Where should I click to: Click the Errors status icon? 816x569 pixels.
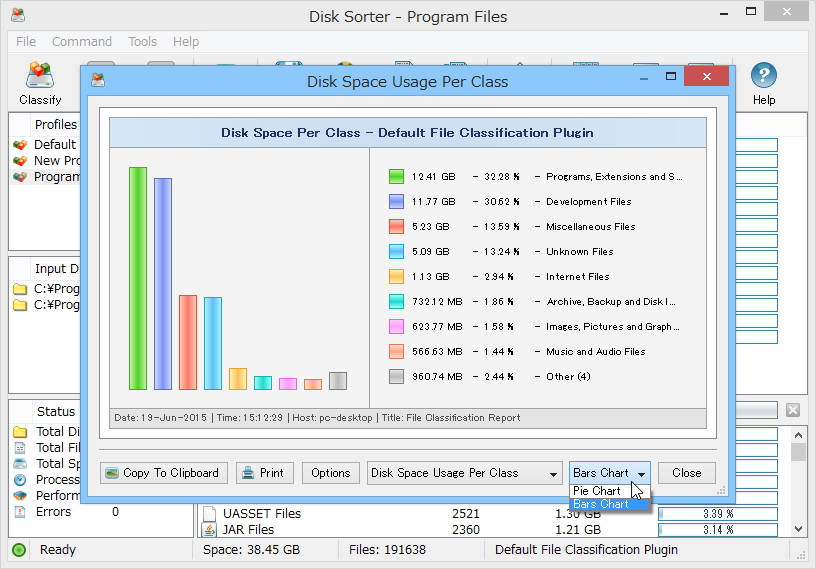pyautogui.click(x=20, y=512)
